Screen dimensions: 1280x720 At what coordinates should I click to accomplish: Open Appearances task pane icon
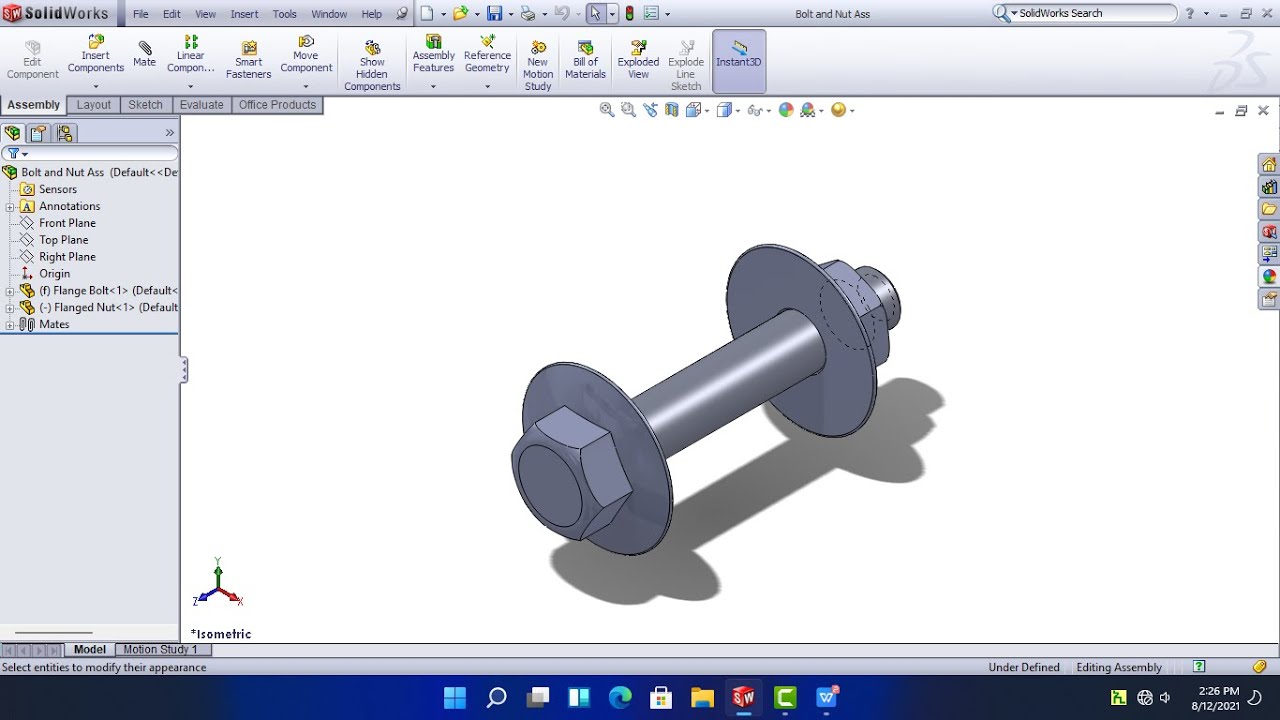[x=1269, y=276]
